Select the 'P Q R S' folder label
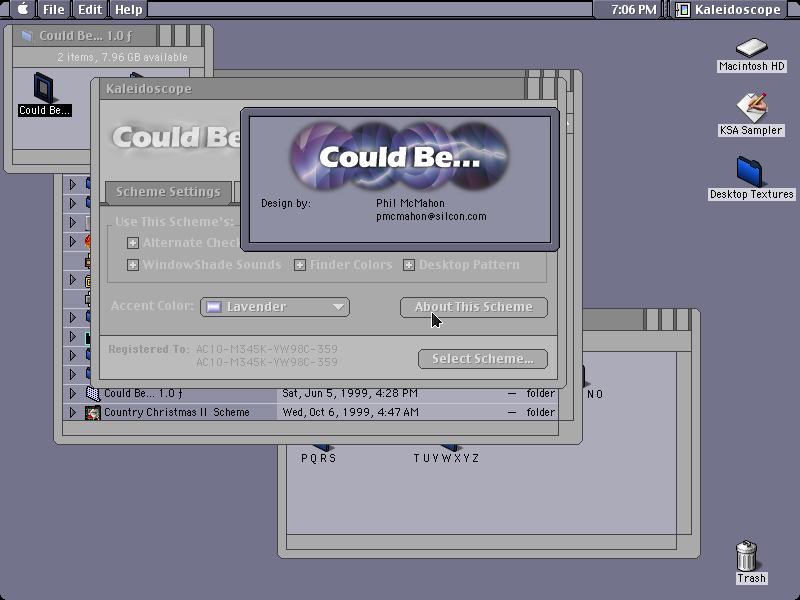 318,458
